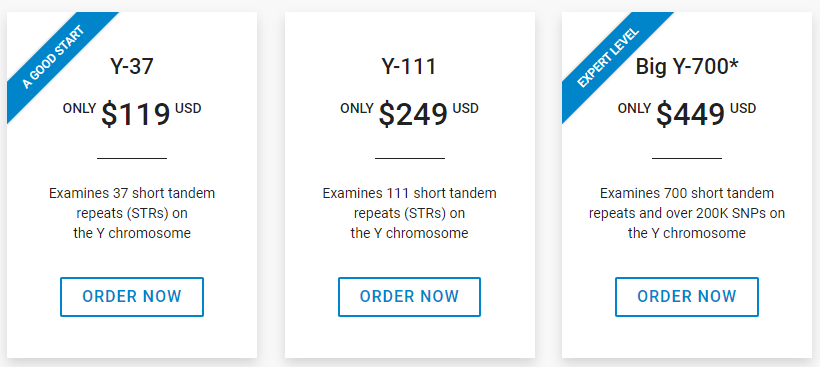
Task: Click ORDER NOW under the Y-111 card
Action: 409,297
